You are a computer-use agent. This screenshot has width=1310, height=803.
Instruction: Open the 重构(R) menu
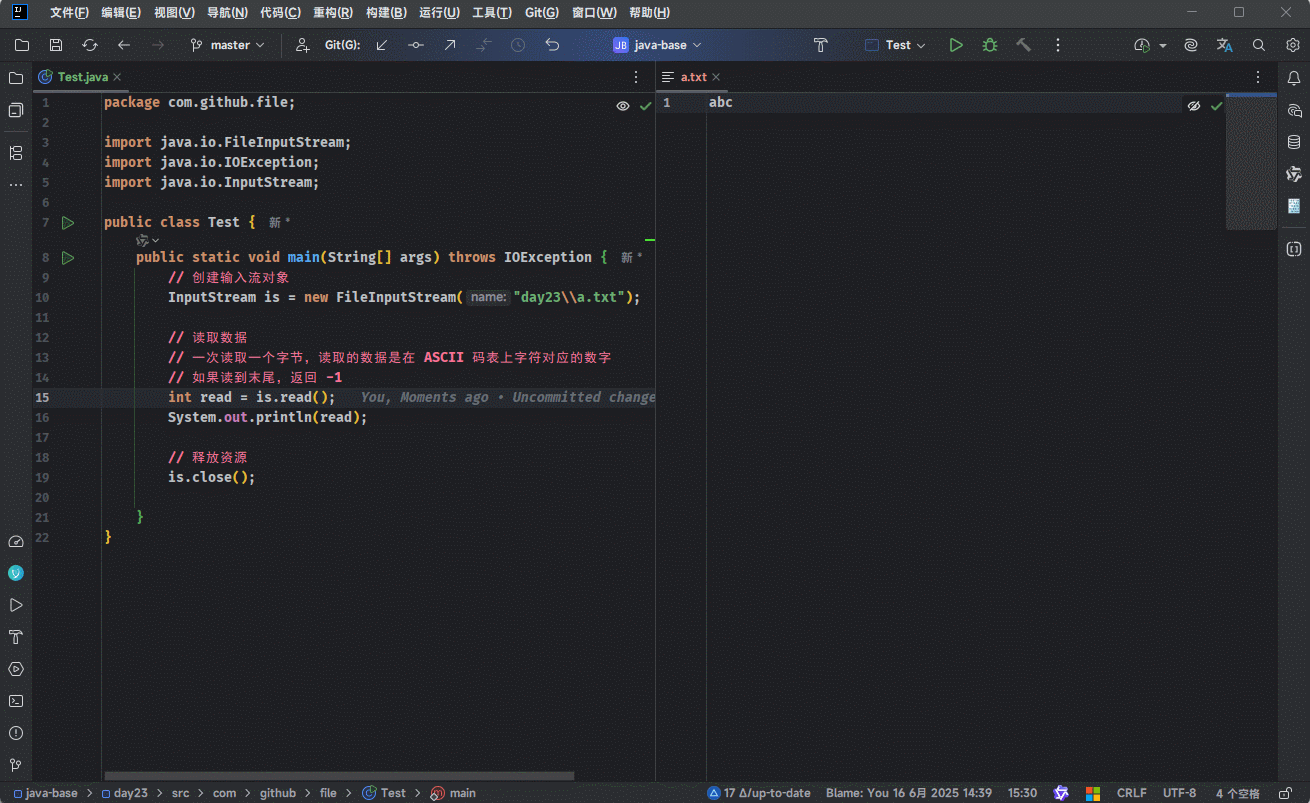tap(332, 13)
